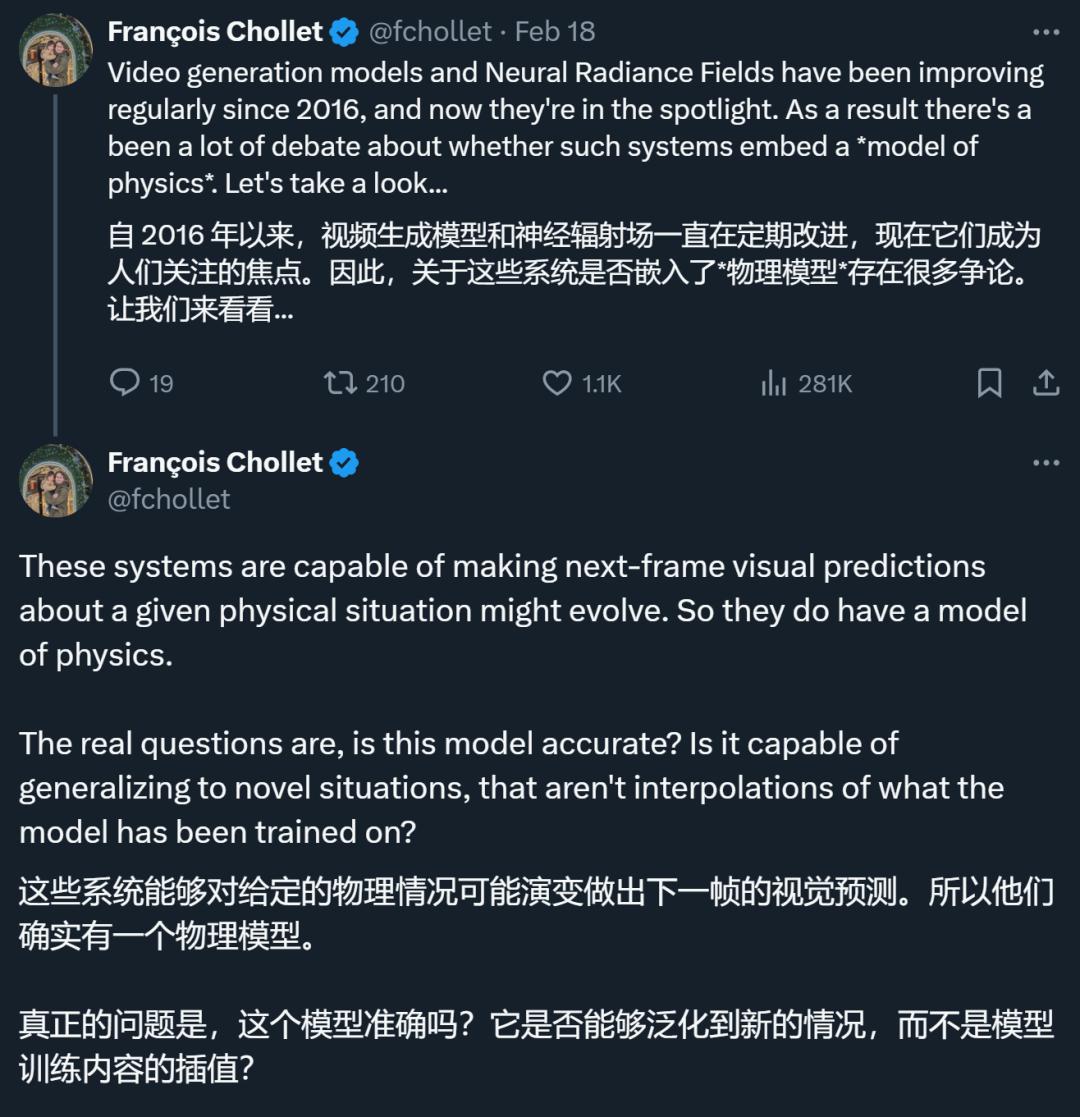Screen dimensions: 1080x1117
Task: Repost the tweet with 210 reposts
Action: (341, 383)
